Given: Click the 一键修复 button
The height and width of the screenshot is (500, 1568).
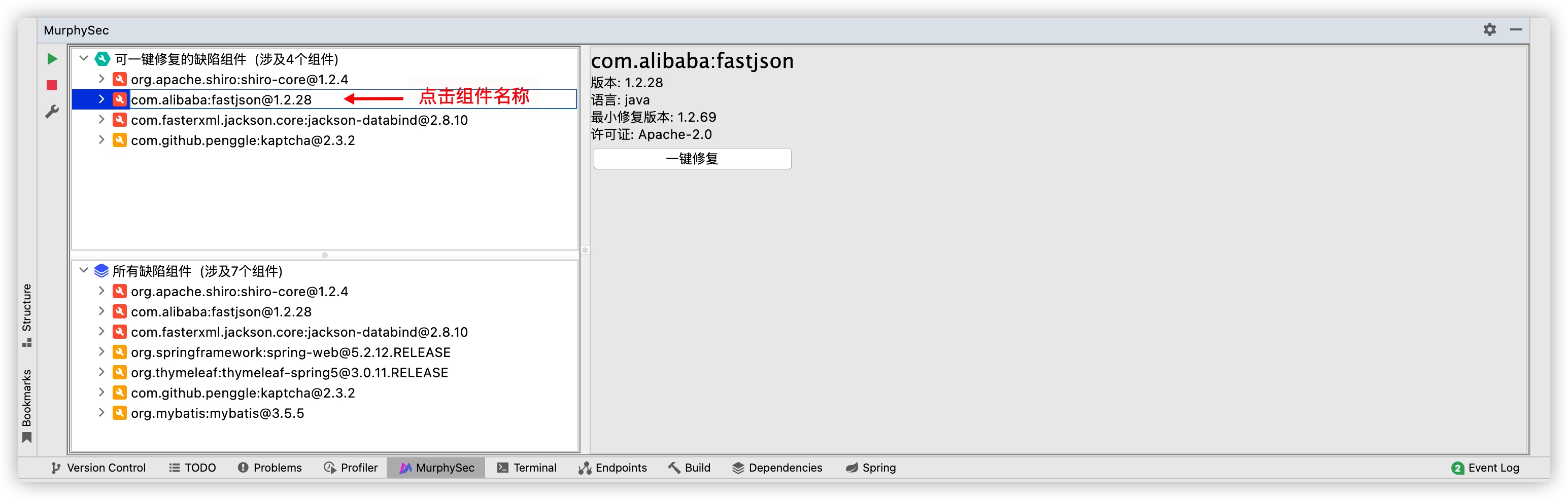Looking at the screenshot, I should (692, 159).
